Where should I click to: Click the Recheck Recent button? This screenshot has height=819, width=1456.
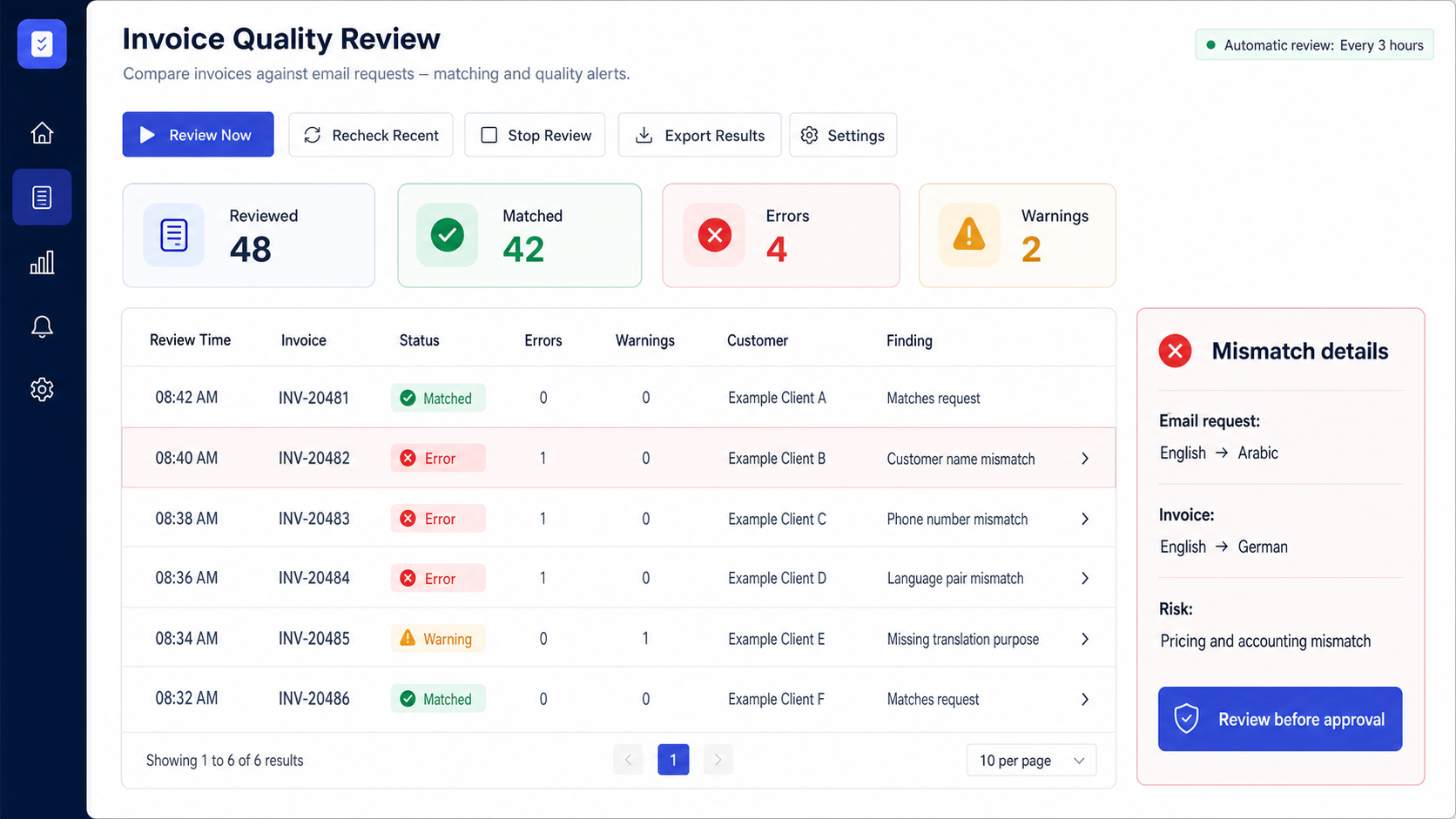tap(371, 135)
